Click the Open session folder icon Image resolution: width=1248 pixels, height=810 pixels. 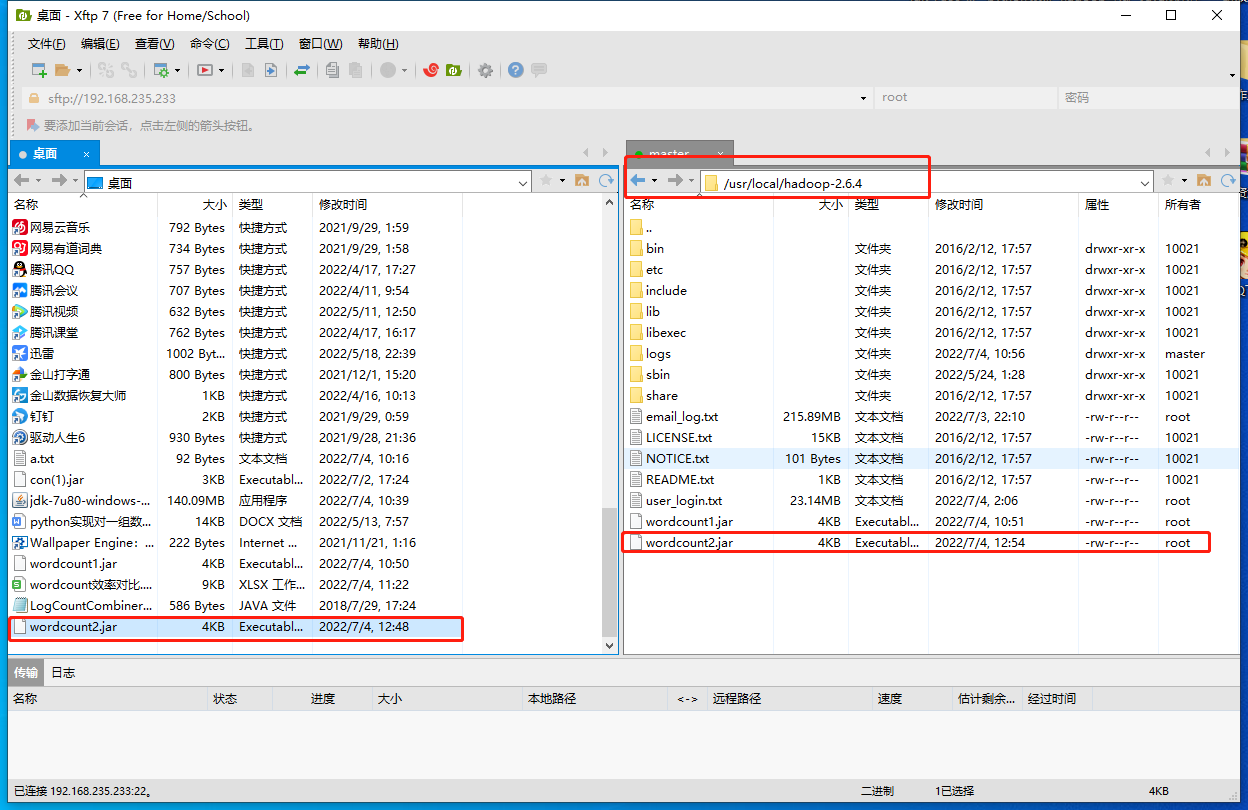63,70
